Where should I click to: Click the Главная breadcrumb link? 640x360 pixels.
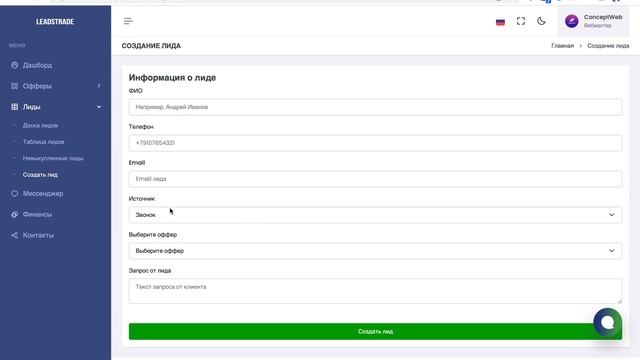coord(562,46)
